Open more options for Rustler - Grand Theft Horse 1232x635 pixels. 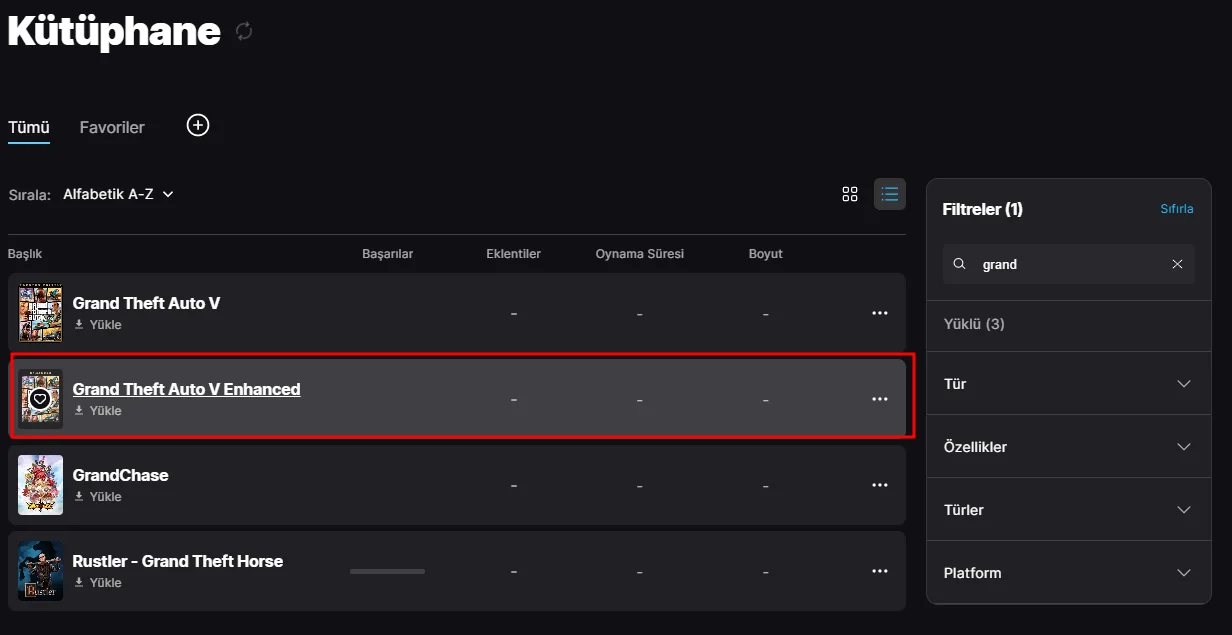pos(880,571)
